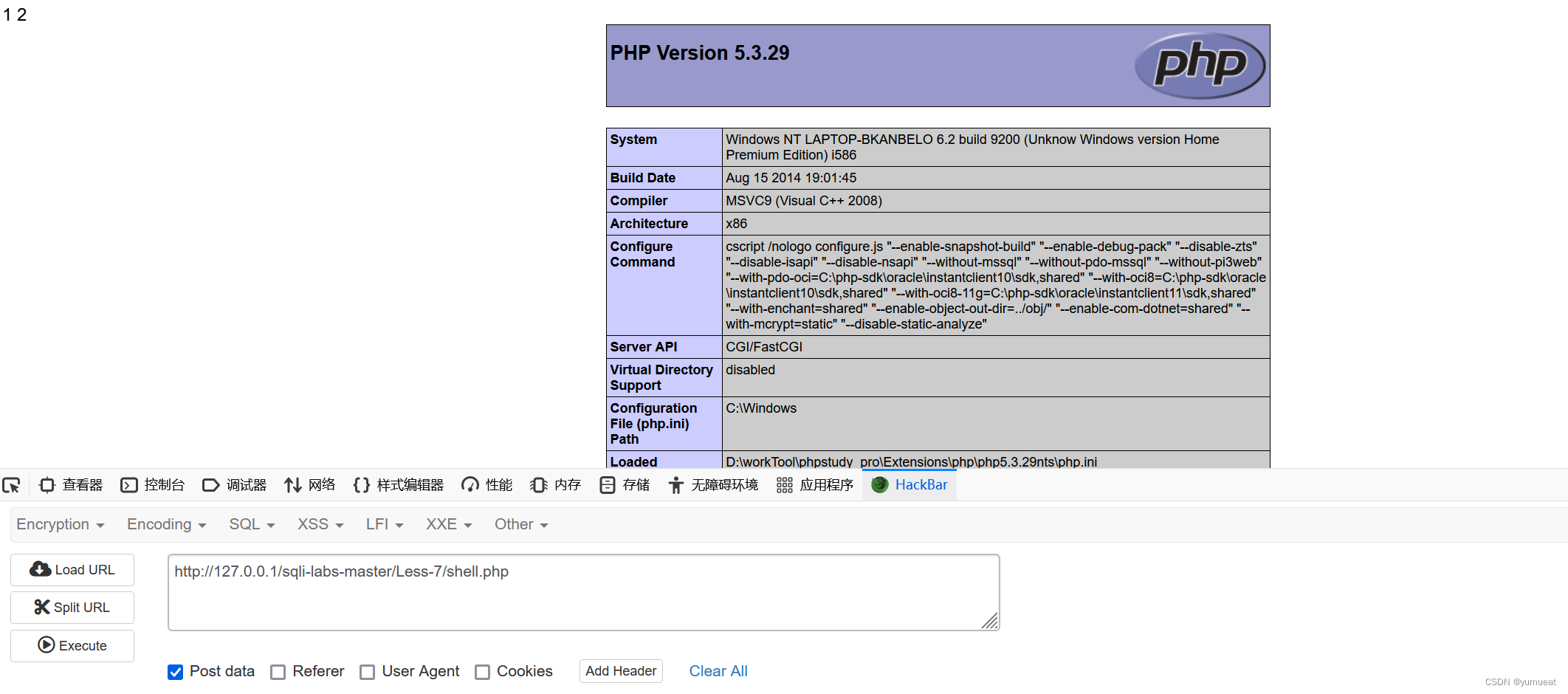Viewport: 1568px width, 694px height.
Task: Open the 控制台 console panel
Action: 153,485
